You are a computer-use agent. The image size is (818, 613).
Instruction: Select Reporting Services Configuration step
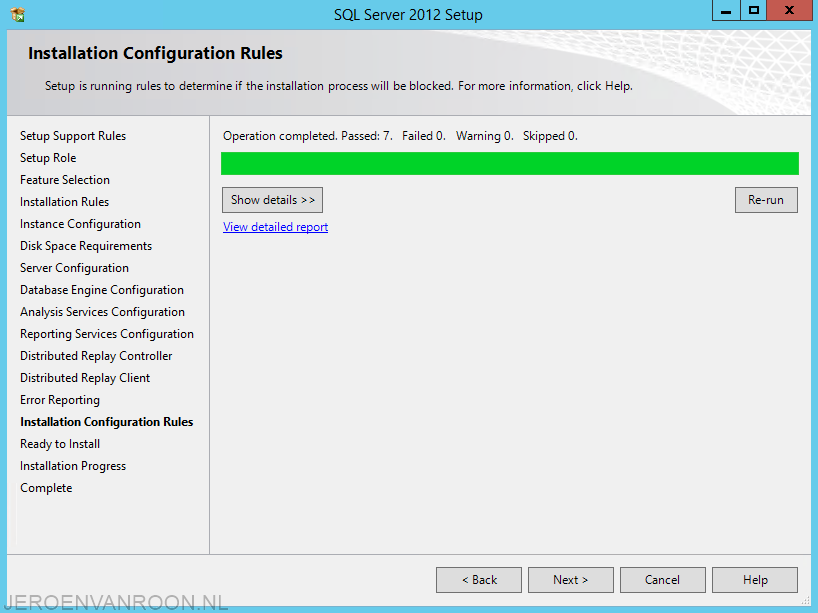pyautogui.click(x=107, y=334)
